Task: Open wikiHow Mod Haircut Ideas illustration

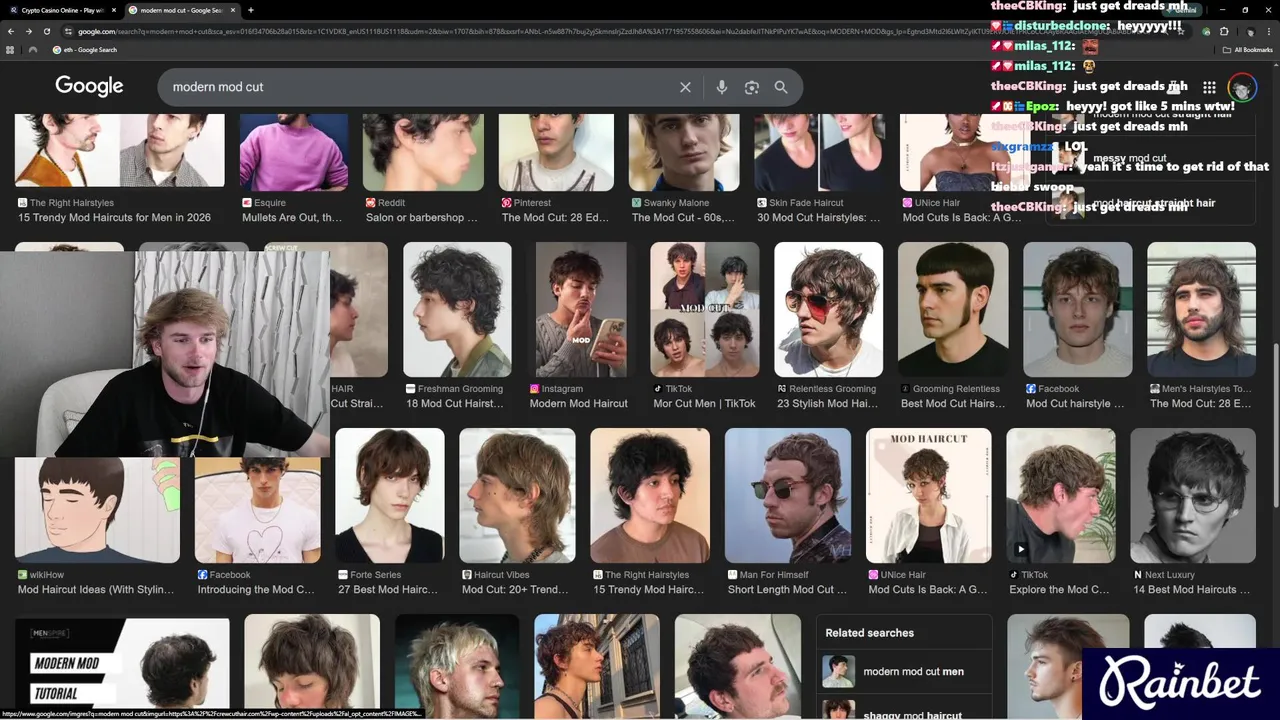Action: click(97, 510)
